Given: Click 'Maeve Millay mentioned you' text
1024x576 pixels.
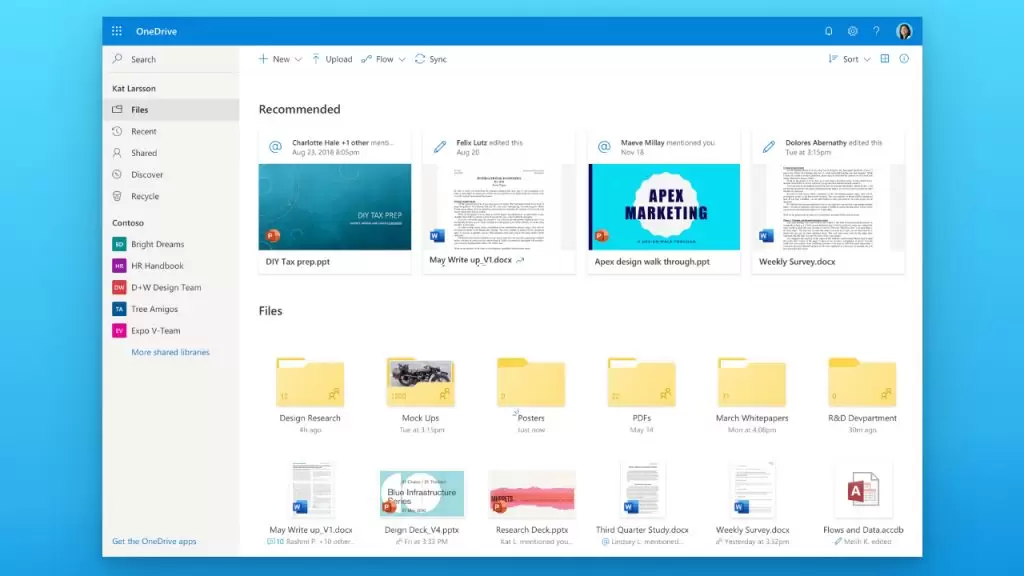Looking at the screenshot, I should click(667, 142).
